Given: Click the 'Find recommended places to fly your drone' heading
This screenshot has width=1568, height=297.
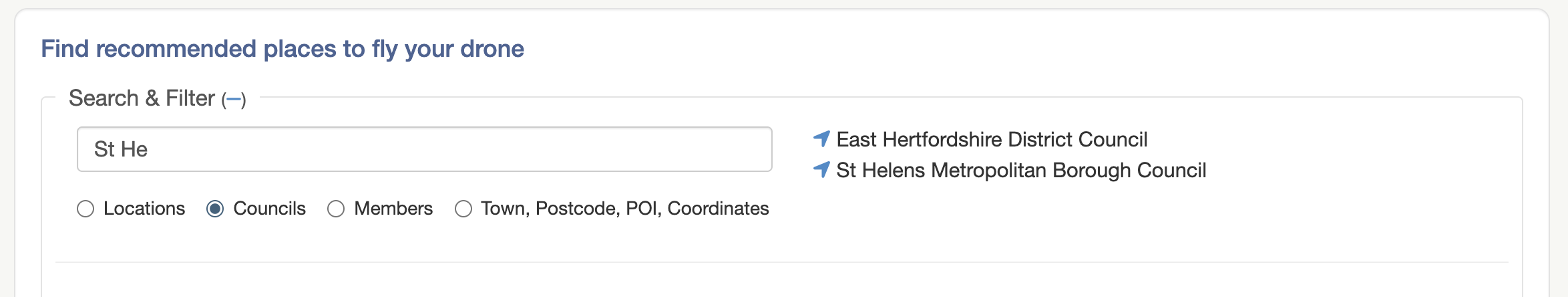Looking at the screenshot, I should coord(282,49).
